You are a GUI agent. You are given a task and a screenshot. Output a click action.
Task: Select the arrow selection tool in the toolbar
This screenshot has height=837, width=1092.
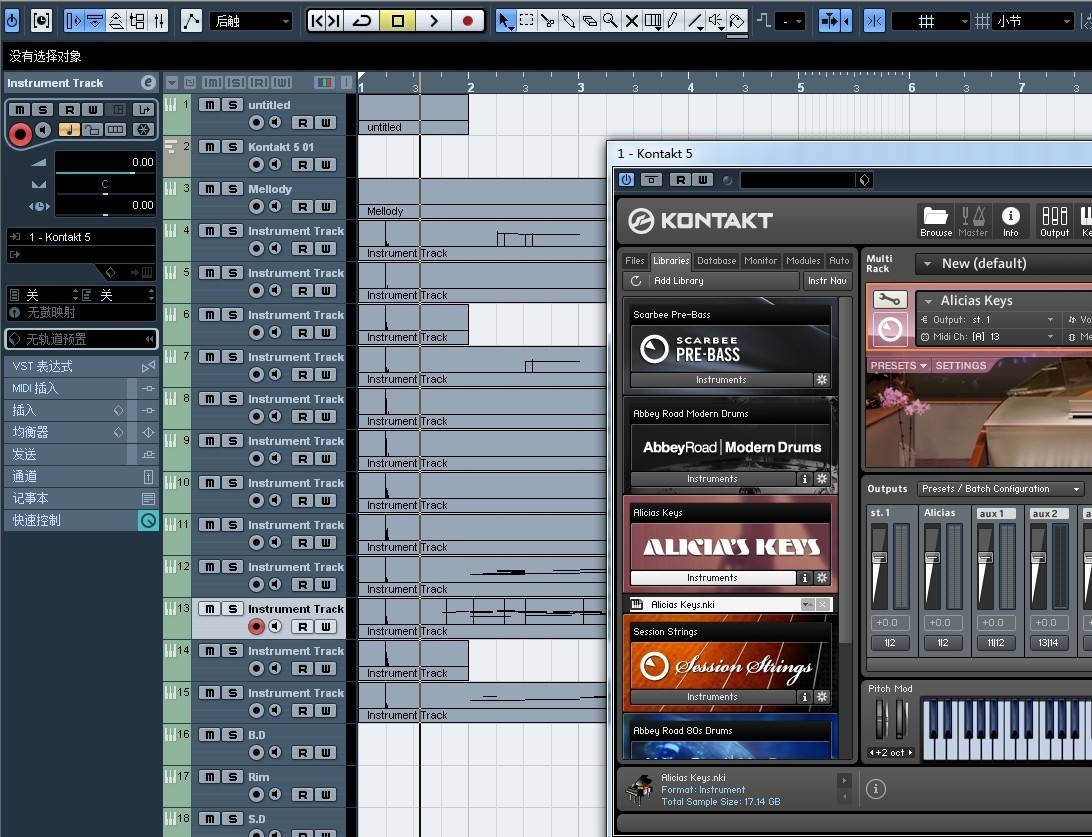[504, 20]
